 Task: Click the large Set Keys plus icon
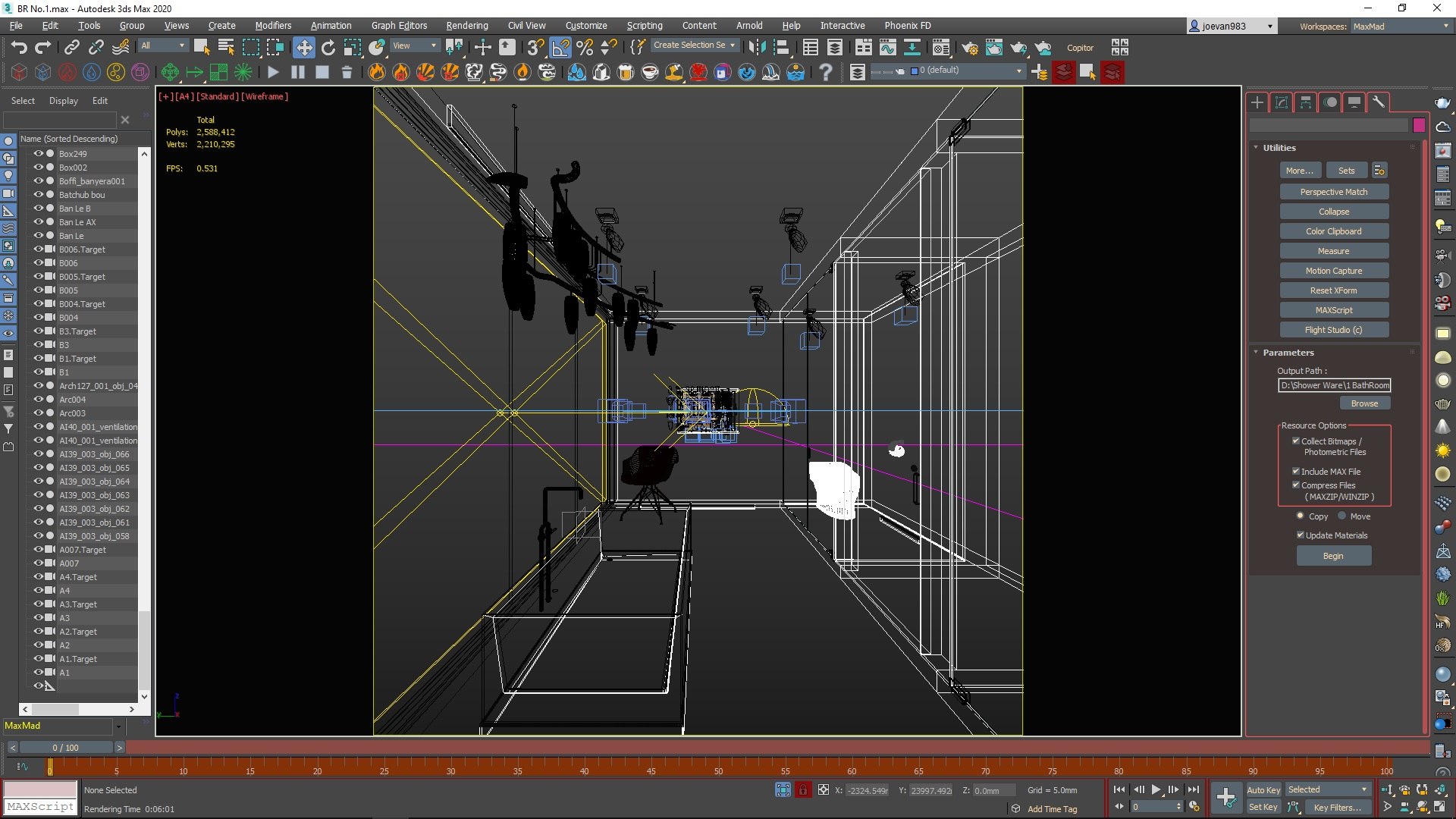click(x=1225, y=798)
